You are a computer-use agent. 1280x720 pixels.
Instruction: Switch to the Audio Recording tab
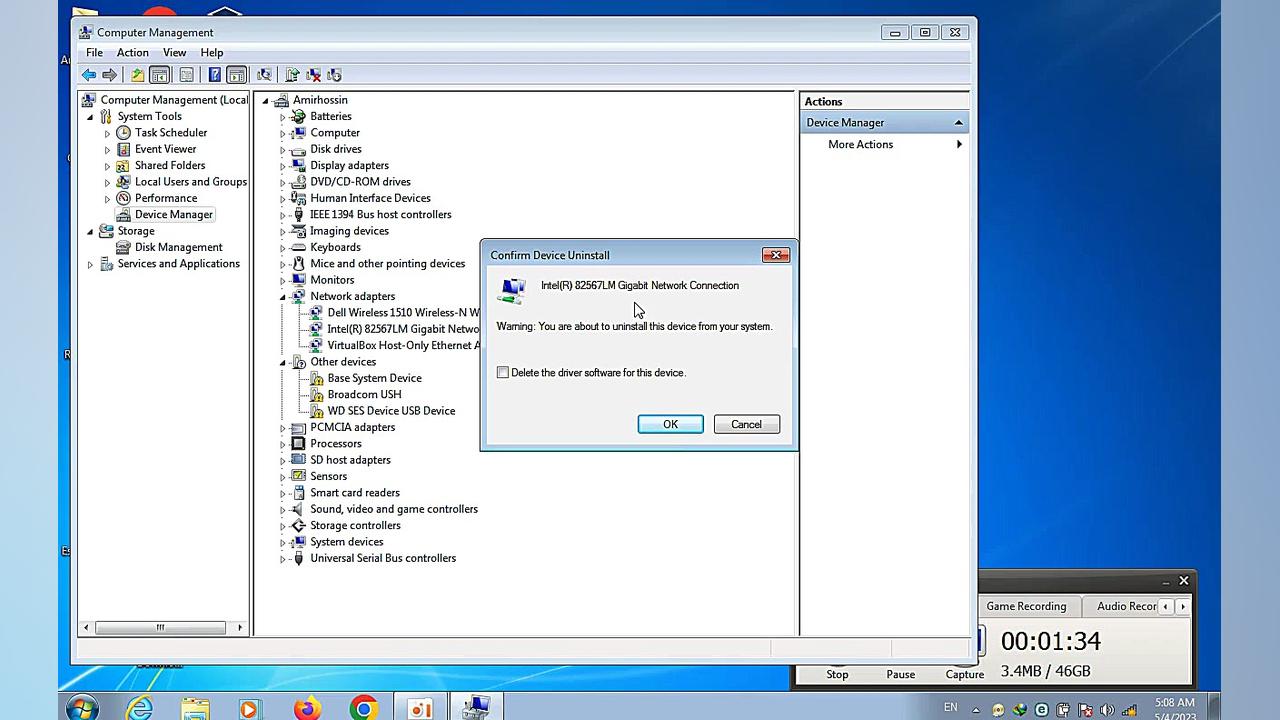(1126, 606)
